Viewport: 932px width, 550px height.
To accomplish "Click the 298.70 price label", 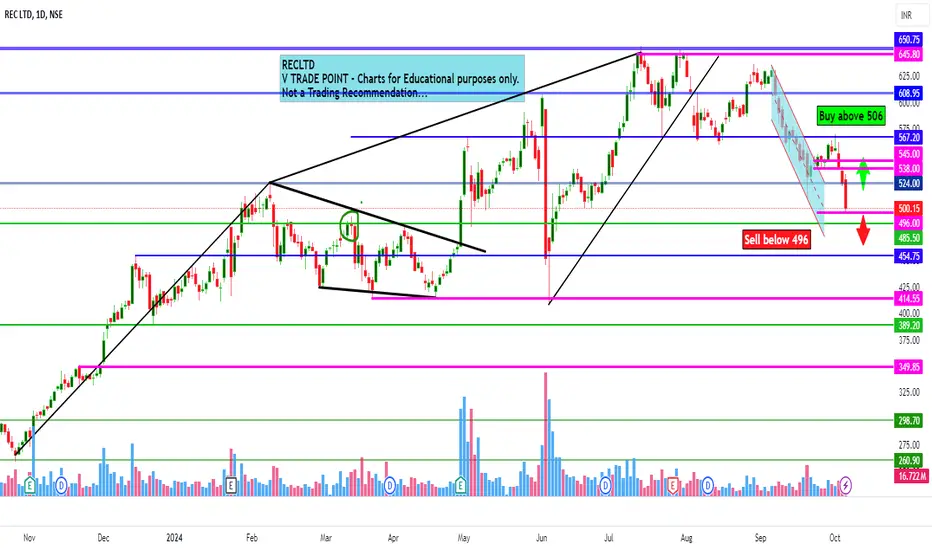I will (909, 421).
